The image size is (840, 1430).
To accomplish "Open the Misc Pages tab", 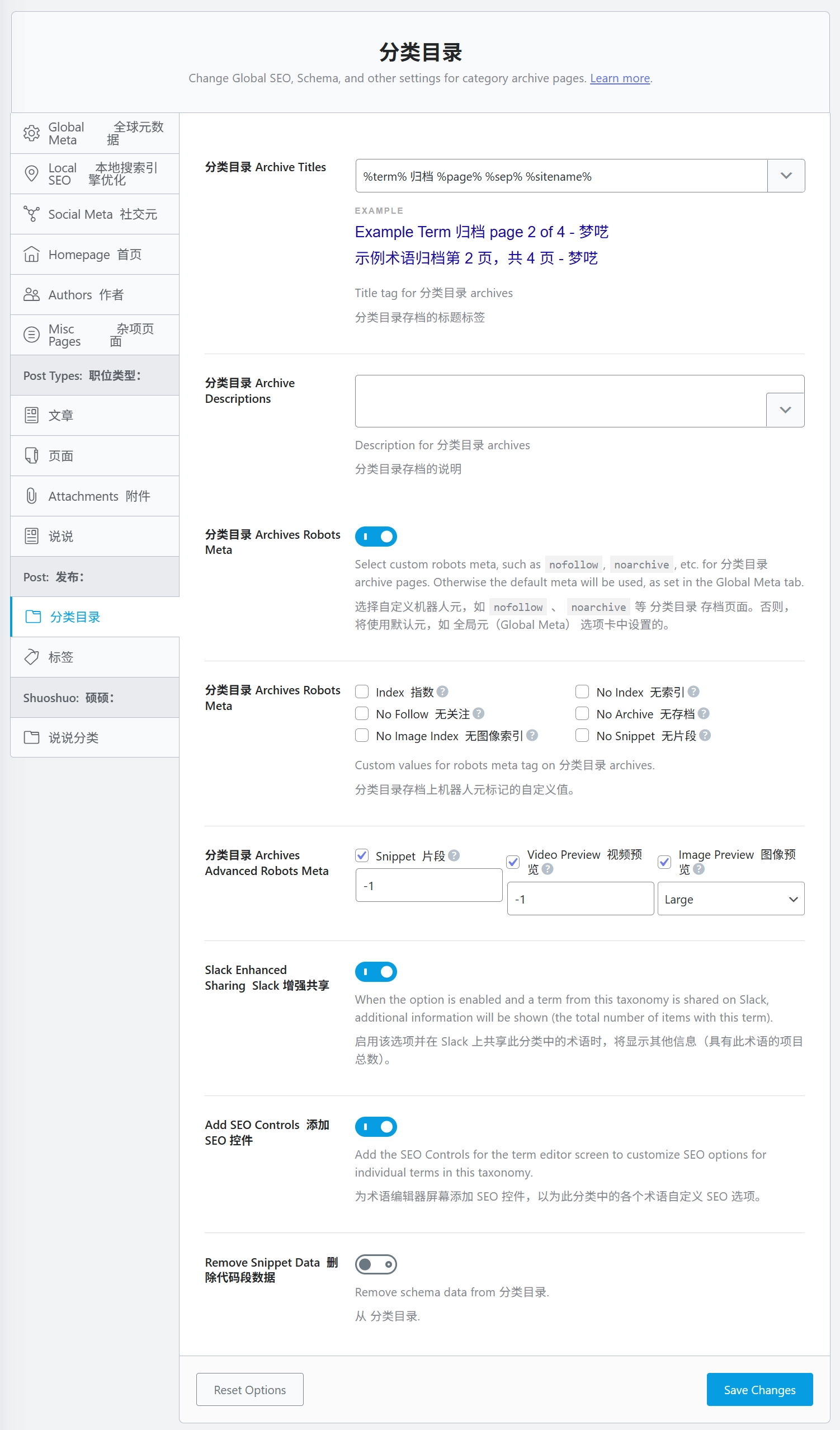I will tap(95, 335).
